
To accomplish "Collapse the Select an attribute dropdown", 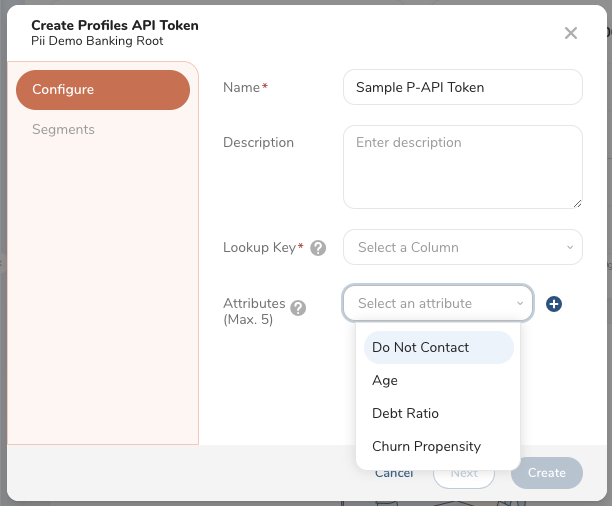I will (x=438, y=303).
